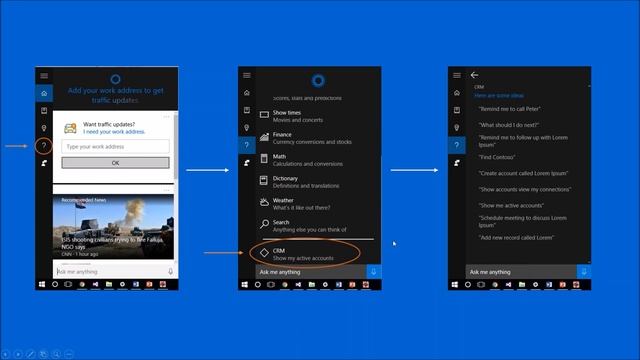Click the OK button under work address

(x=116, y=163)
